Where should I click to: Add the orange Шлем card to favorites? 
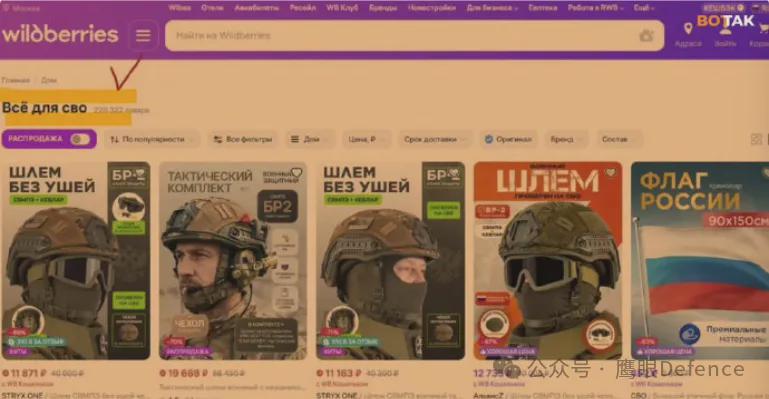click(x=611, y=173)
